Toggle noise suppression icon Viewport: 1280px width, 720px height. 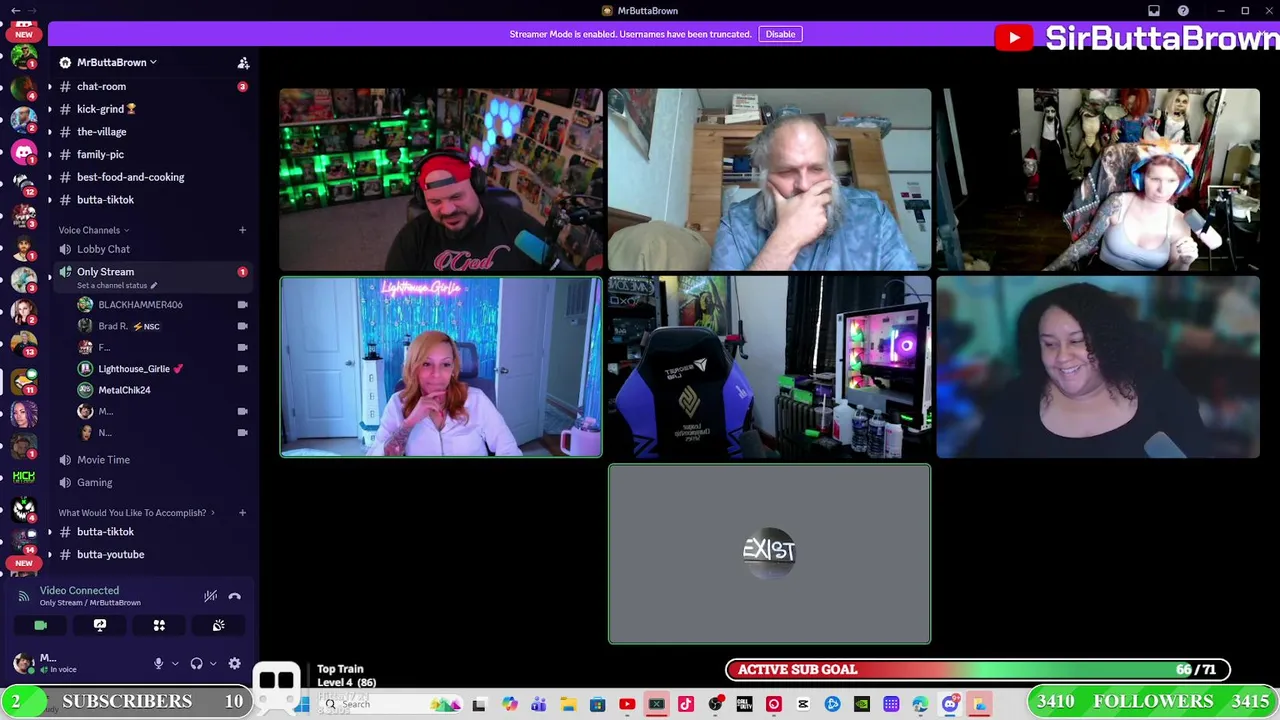(x=210, y=596)
